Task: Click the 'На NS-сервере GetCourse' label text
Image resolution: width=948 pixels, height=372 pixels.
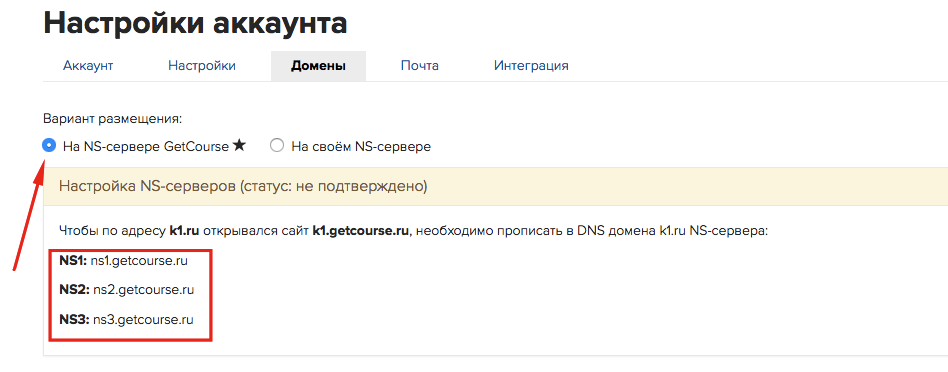Action: coord(146,146)
